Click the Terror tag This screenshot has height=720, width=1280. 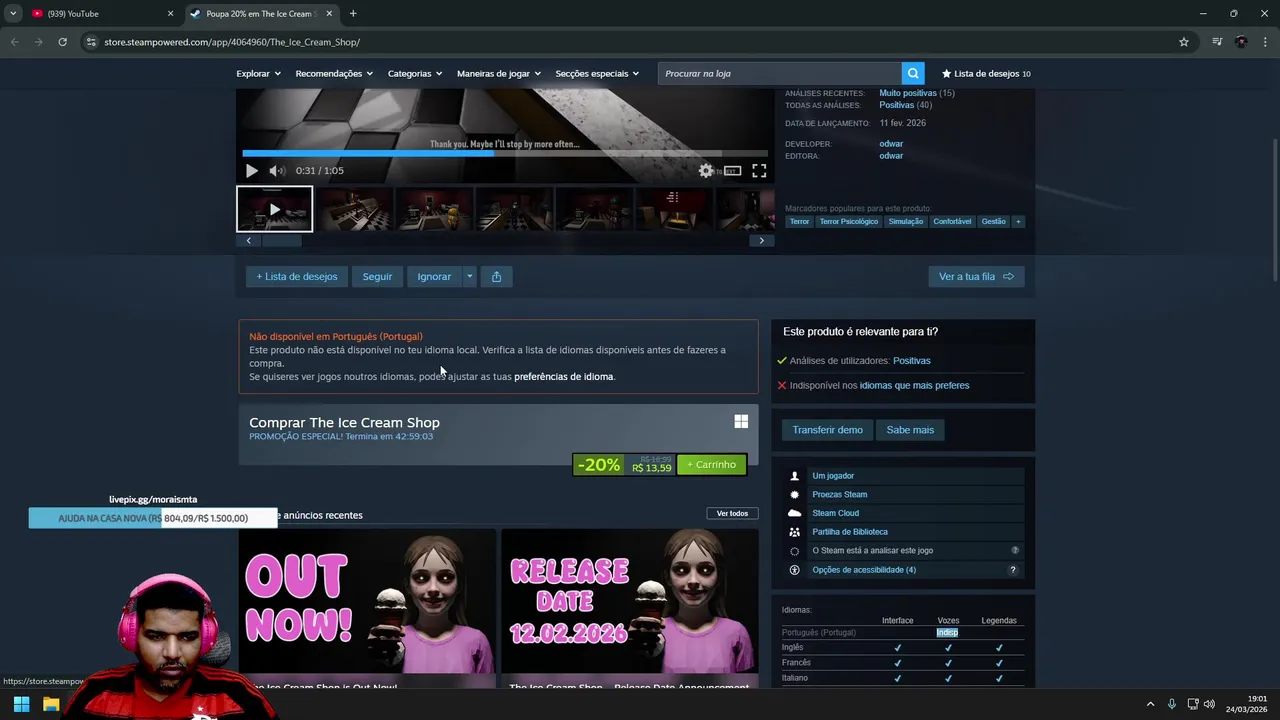(799, 222)
